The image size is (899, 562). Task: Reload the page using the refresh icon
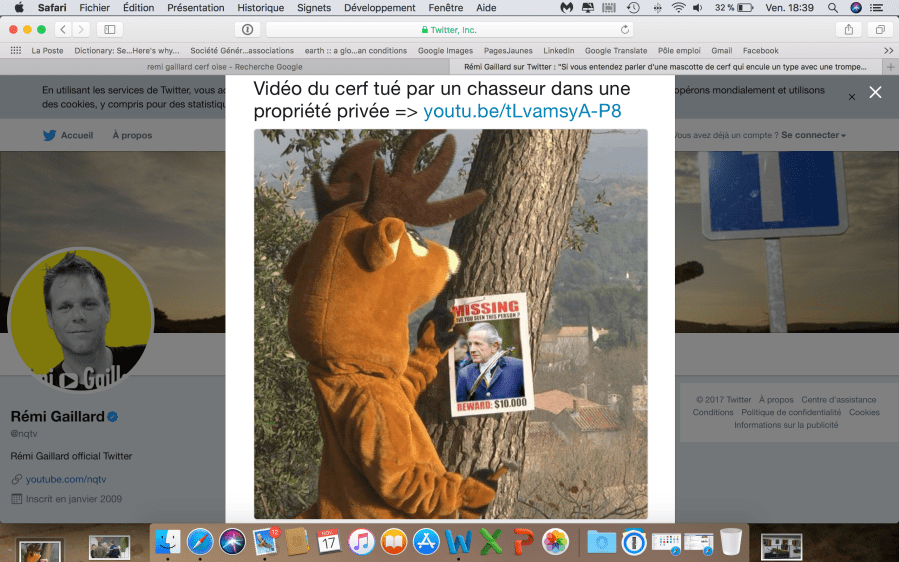[626, 30]
